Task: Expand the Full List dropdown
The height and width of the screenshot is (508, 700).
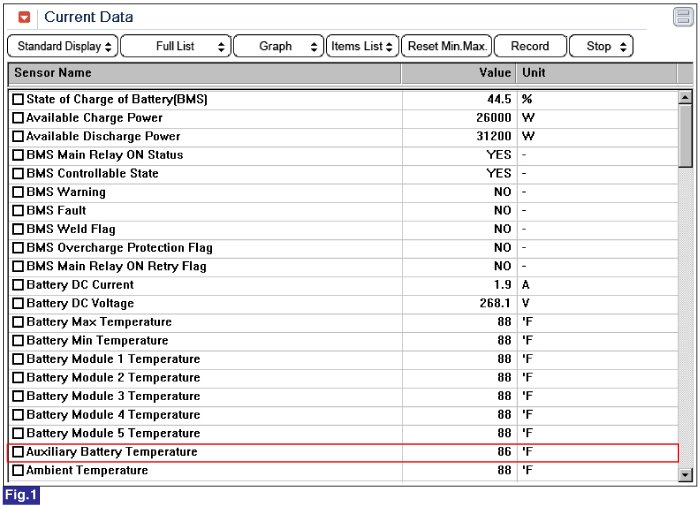Action: click(176, 46)
